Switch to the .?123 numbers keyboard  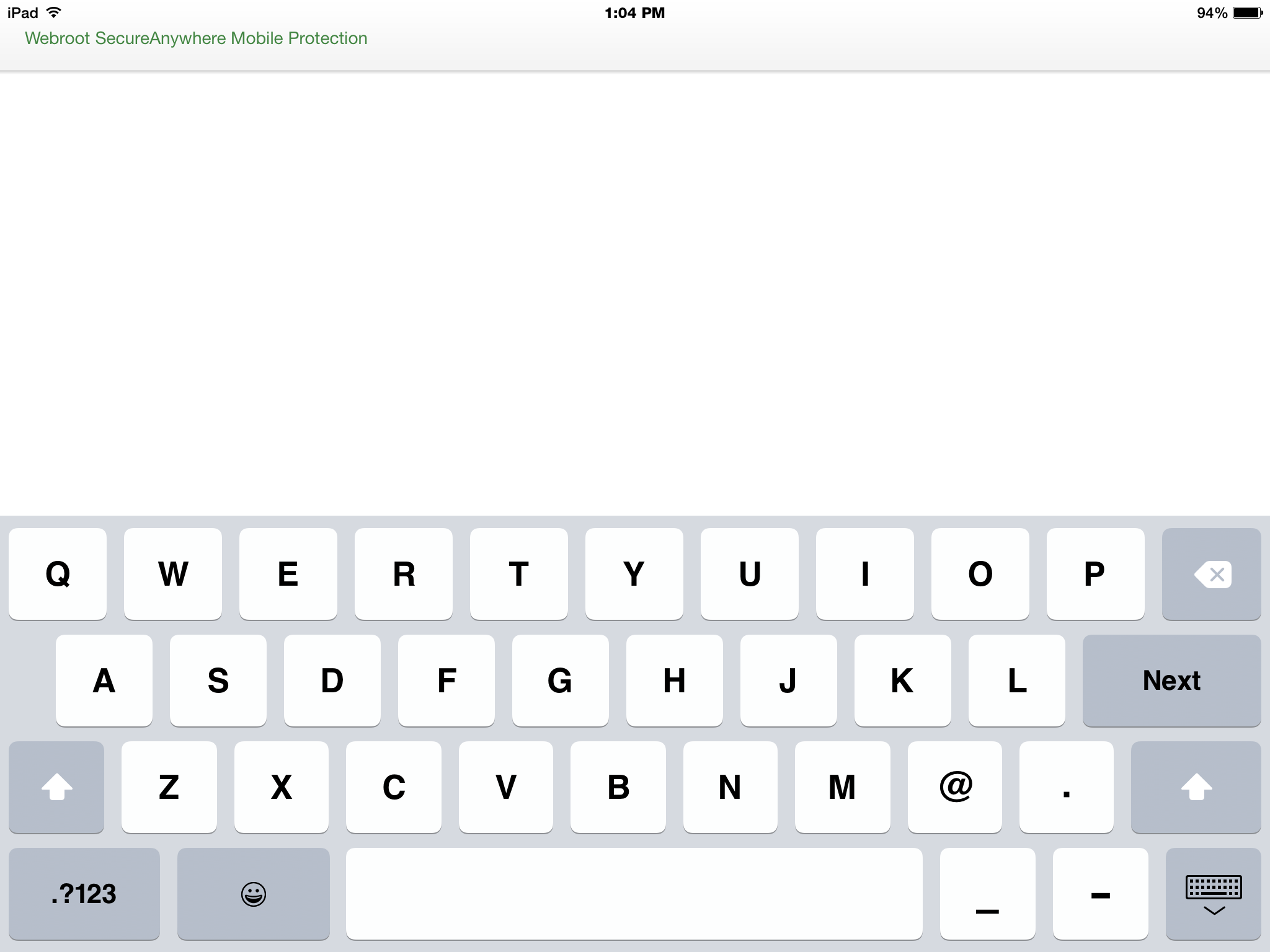[84, 894]
